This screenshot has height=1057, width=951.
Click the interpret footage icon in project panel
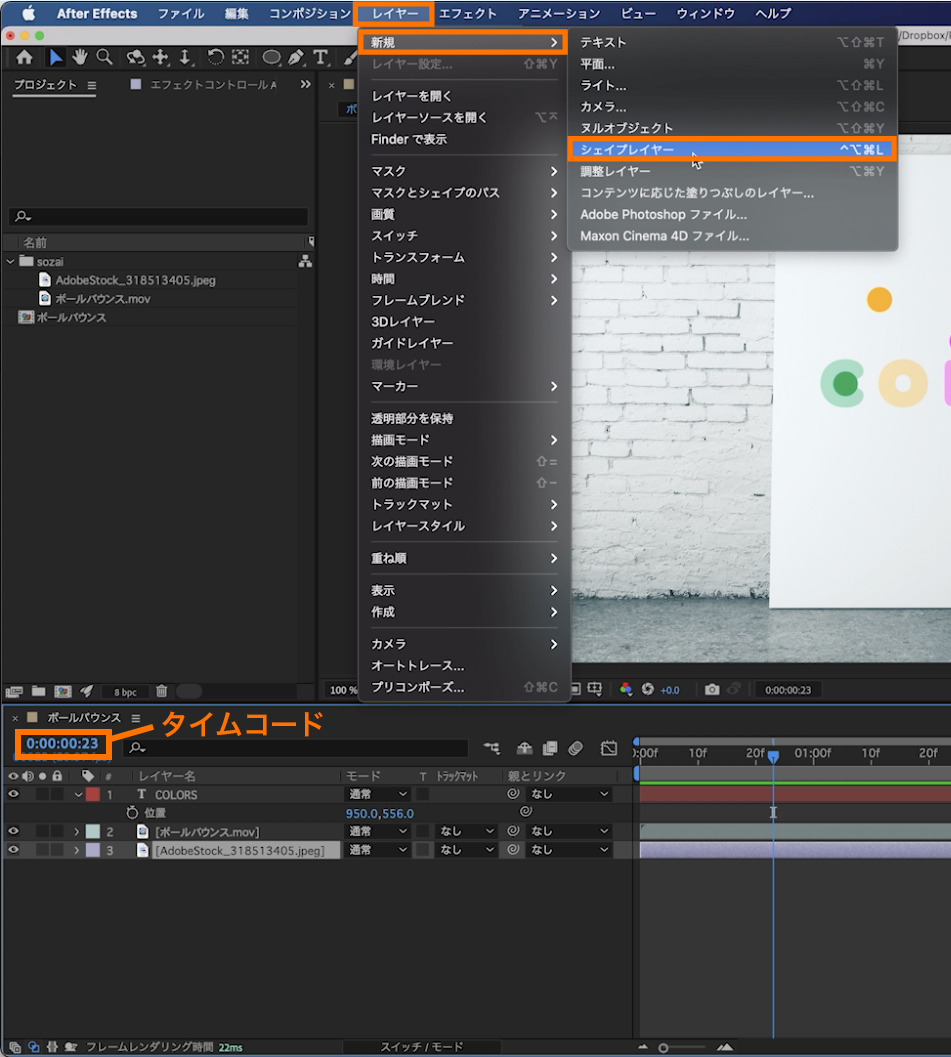[x=13, y=691]
